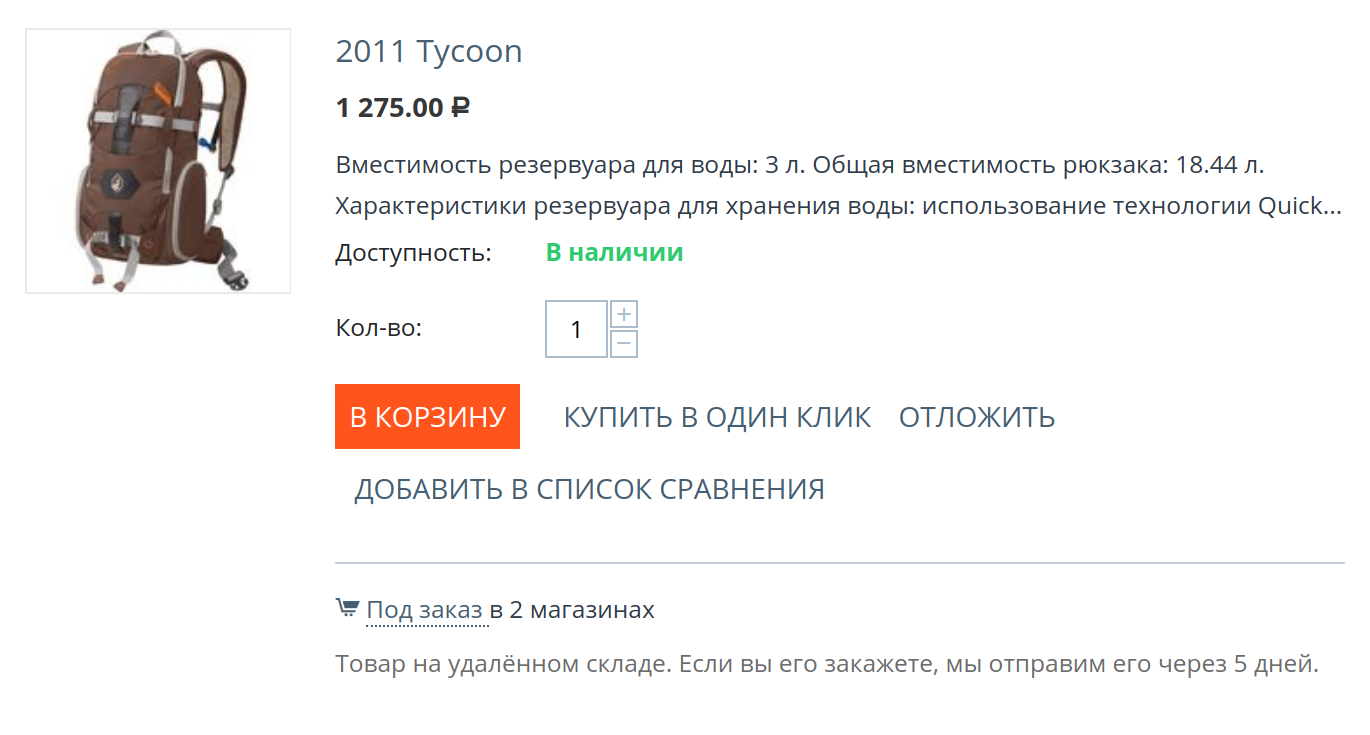Click the Доступность label
The image size is (1370, 735).
coord(413,253)
